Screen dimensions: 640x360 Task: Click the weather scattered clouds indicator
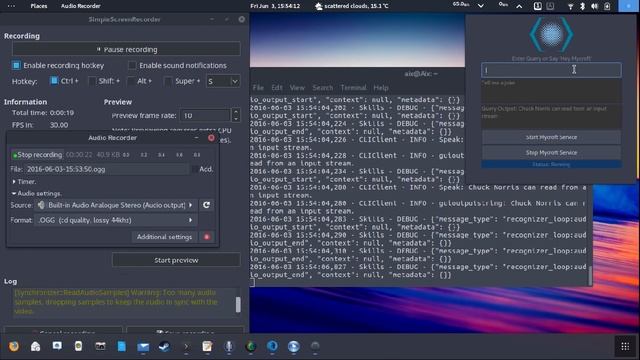pos(351,6)
